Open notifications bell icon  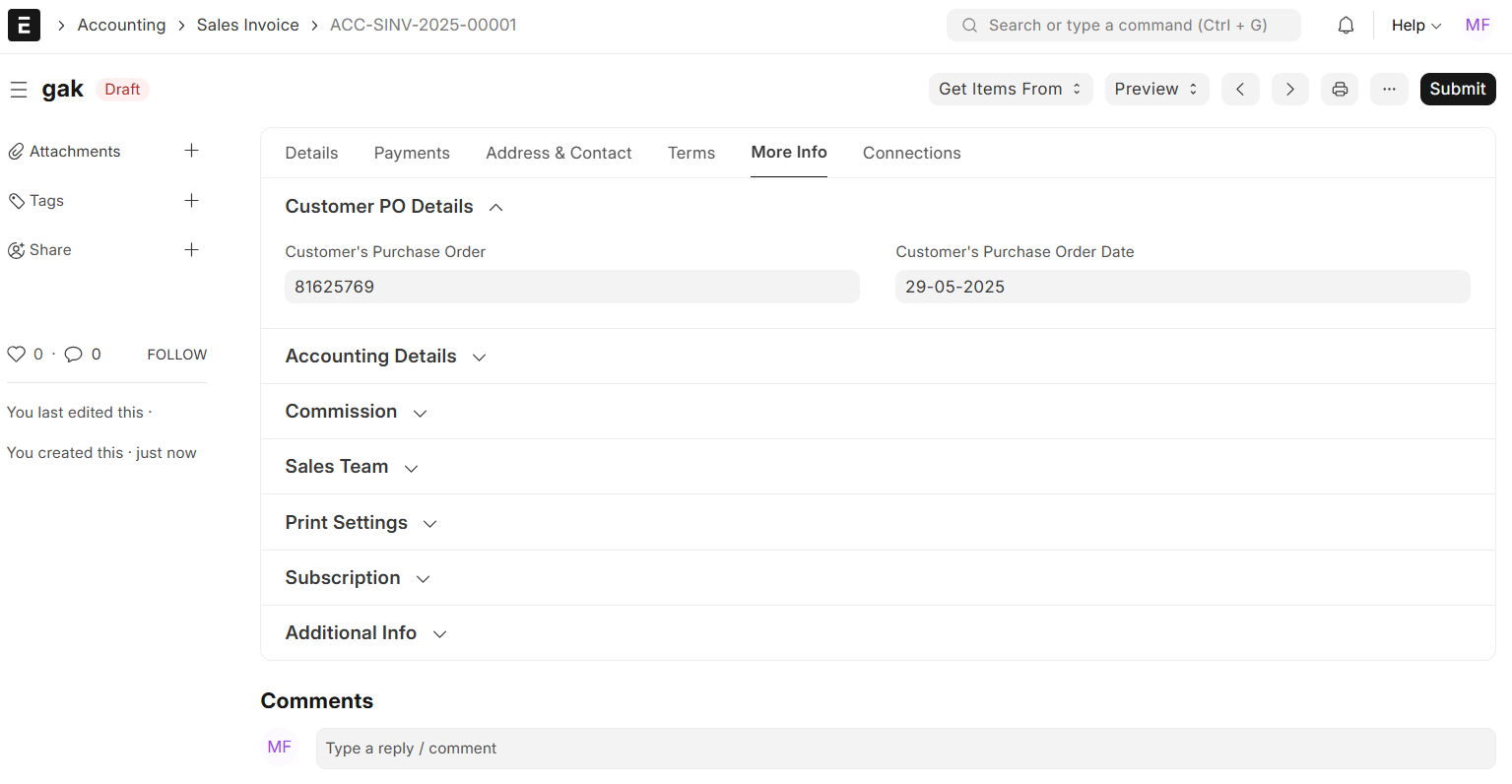tap(1346, 26)
